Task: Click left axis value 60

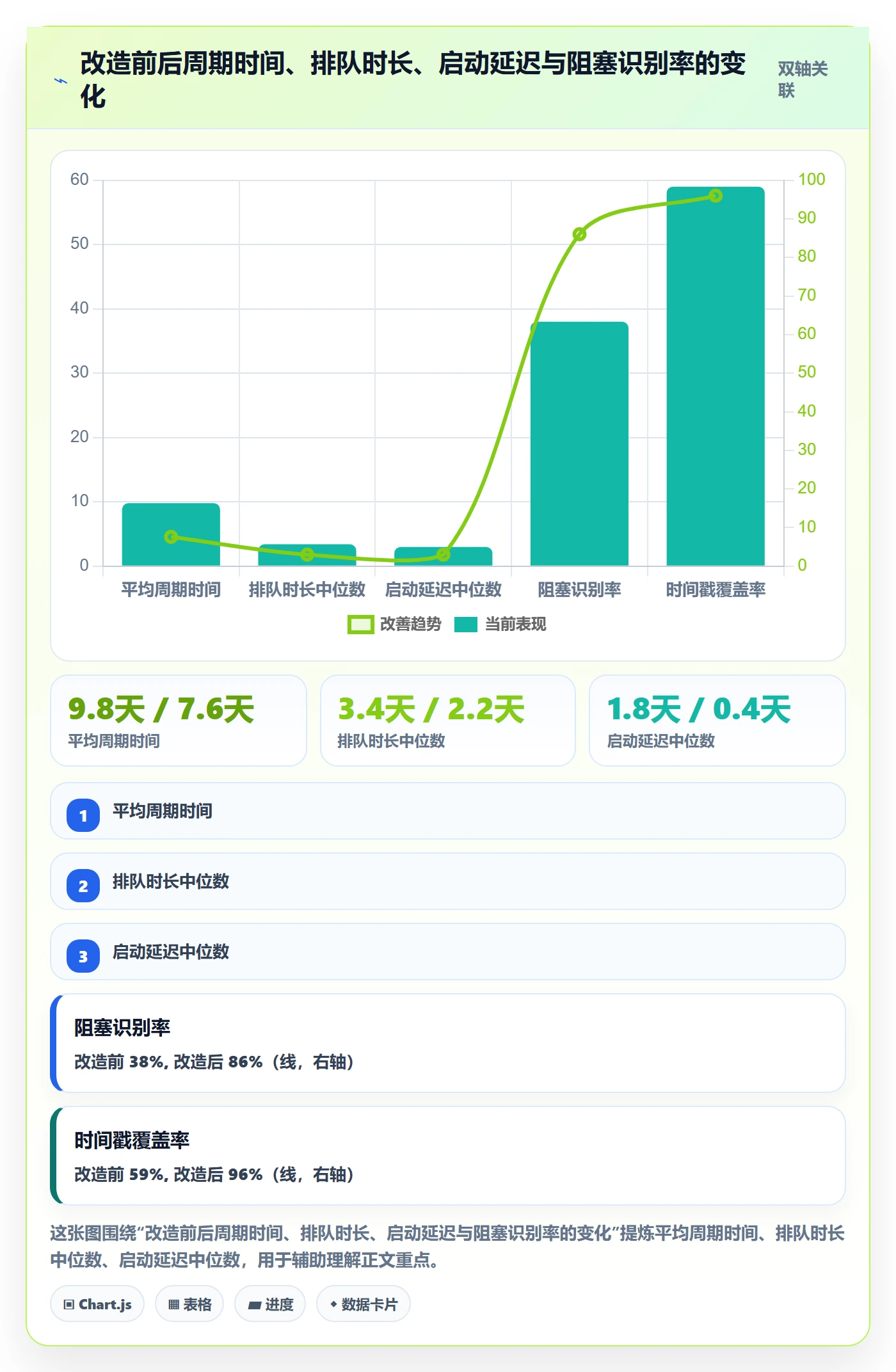Action: [79, 179]
